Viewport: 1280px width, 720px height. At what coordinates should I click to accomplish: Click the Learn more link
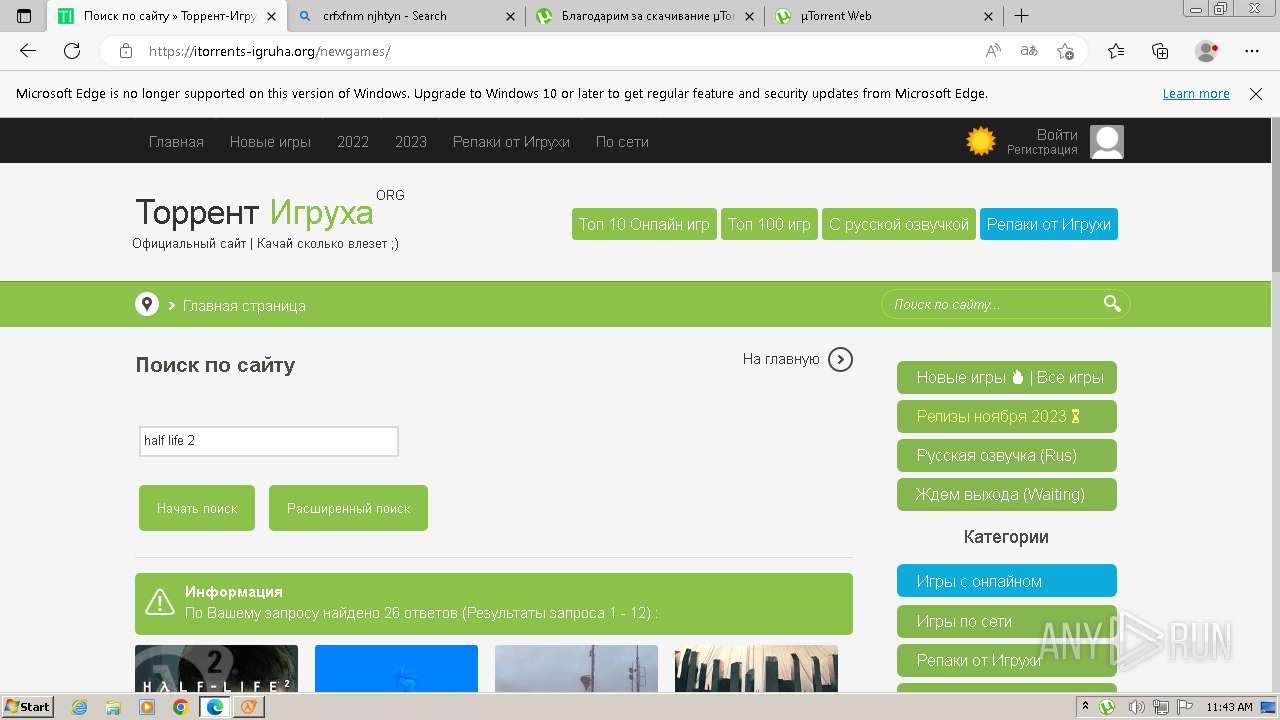coord(1196,94)
